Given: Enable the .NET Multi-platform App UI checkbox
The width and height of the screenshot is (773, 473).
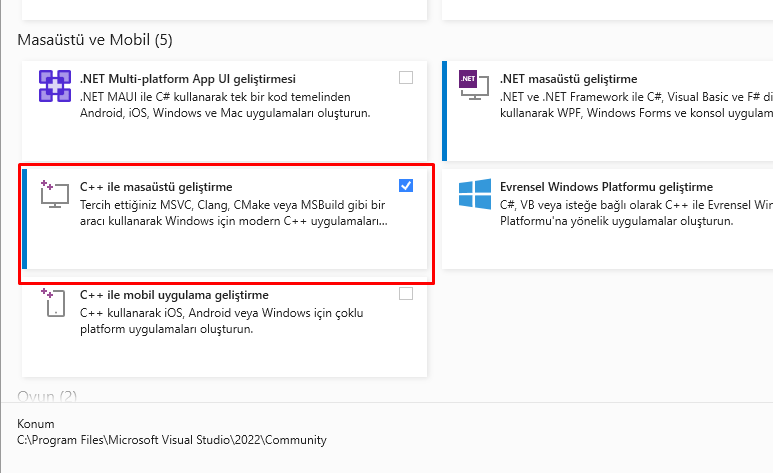Looking at the screenshot, I should click(406, 77).
